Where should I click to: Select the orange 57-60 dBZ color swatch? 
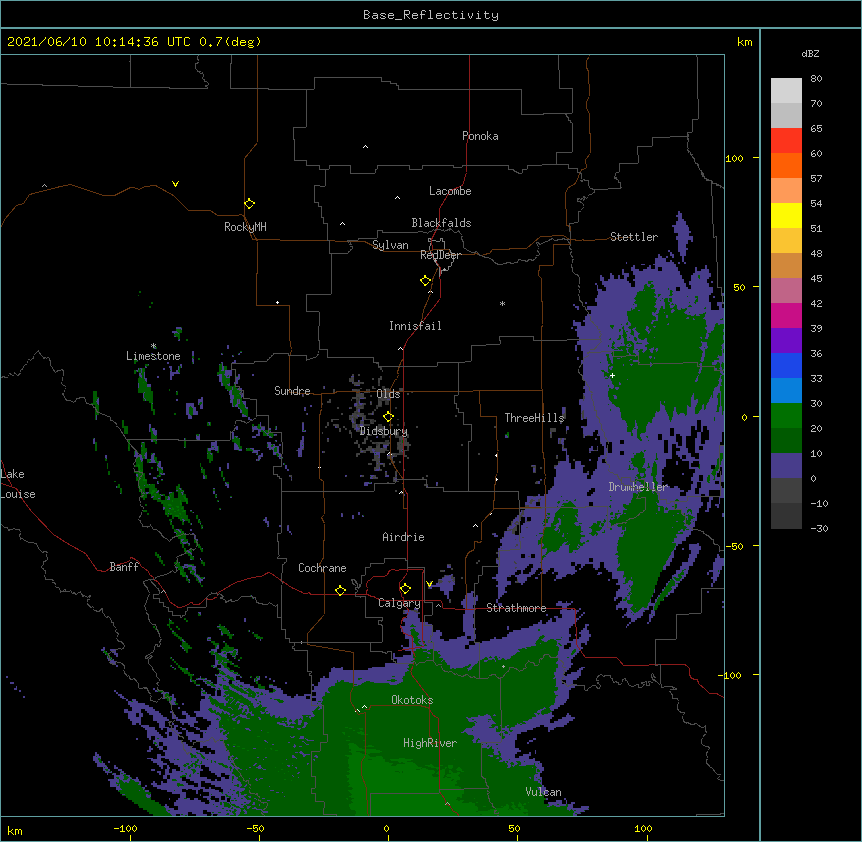pos(786,165)
